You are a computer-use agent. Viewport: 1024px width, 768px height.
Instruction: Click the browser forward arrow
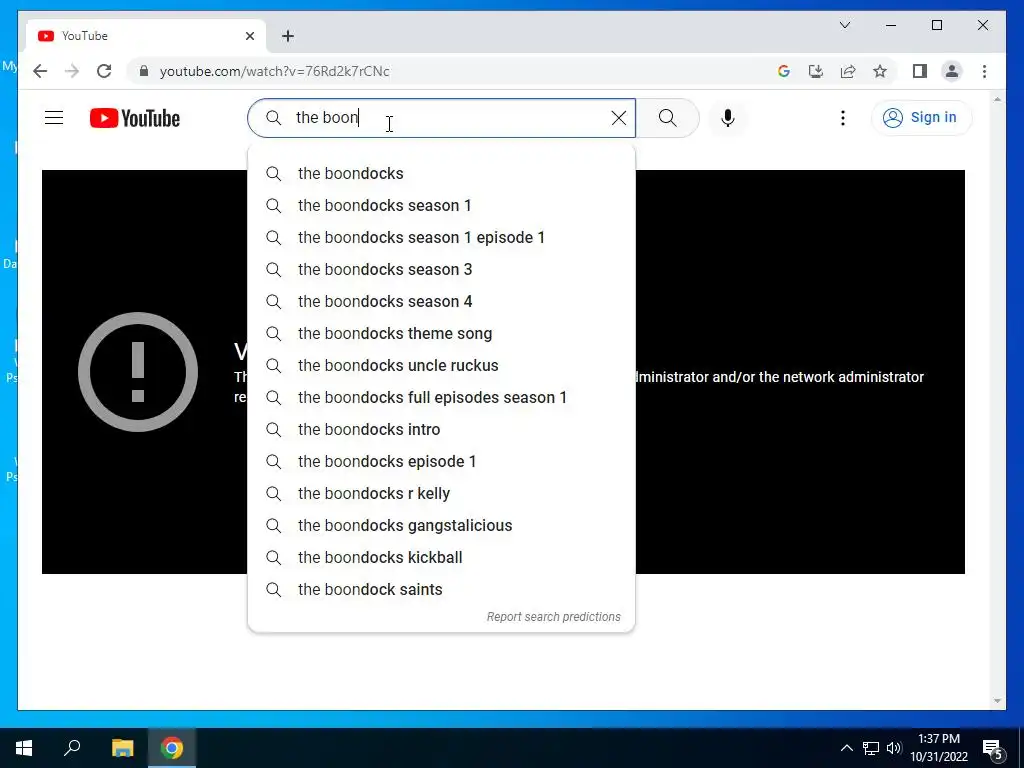(x=72, y=71)
